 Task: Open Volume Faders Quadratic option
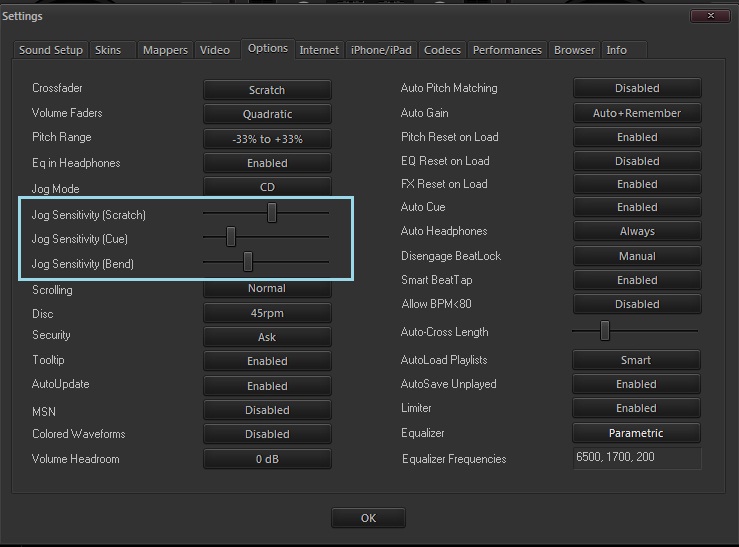click(x=267, y=114)
